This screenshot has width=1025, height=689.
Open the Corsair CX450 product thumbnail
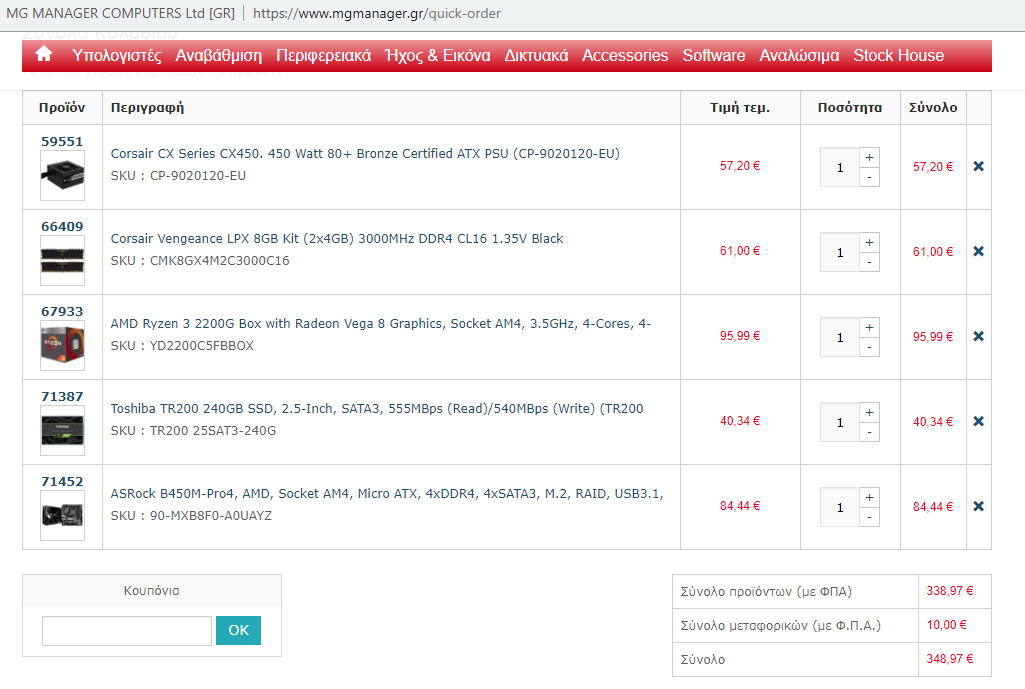point(62,175)
